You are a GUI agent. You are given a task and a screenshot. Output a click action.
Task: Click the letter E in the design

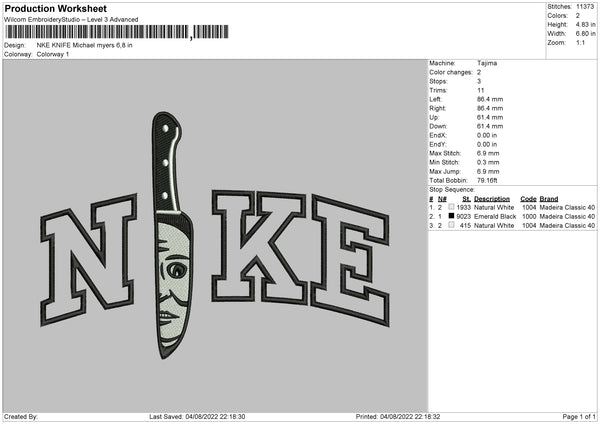pyautogui.click(x=350, y=260)
